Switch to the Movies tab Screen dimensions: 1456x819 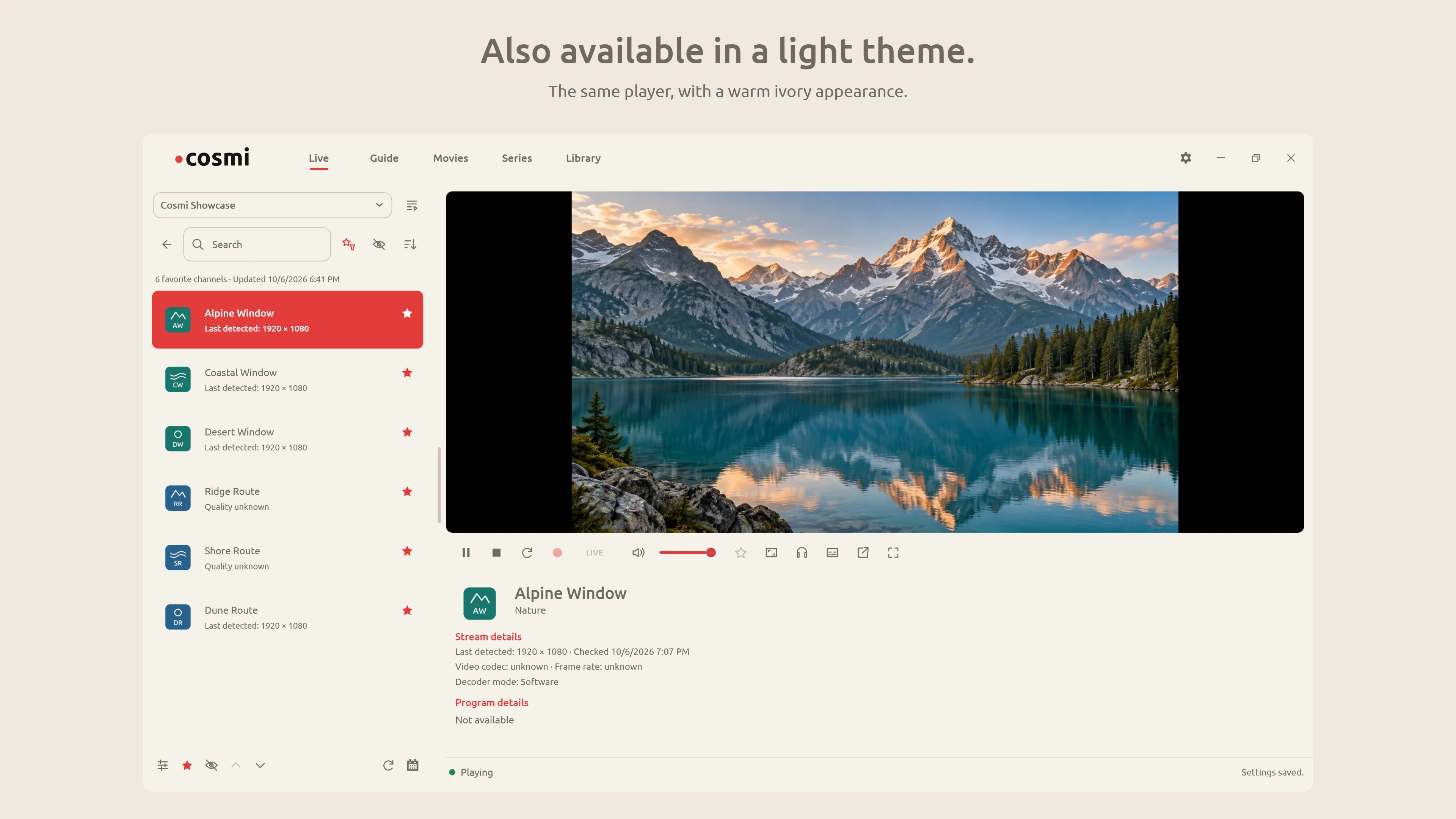tap(450, 158)
